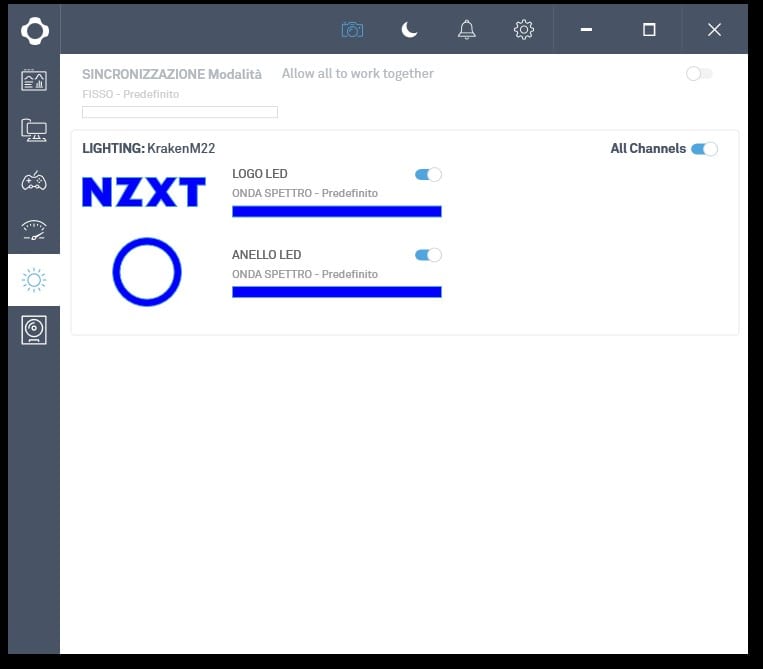The image size is (763, 669).
Task: Open the games controller sidebar icon
Action: 34,181
